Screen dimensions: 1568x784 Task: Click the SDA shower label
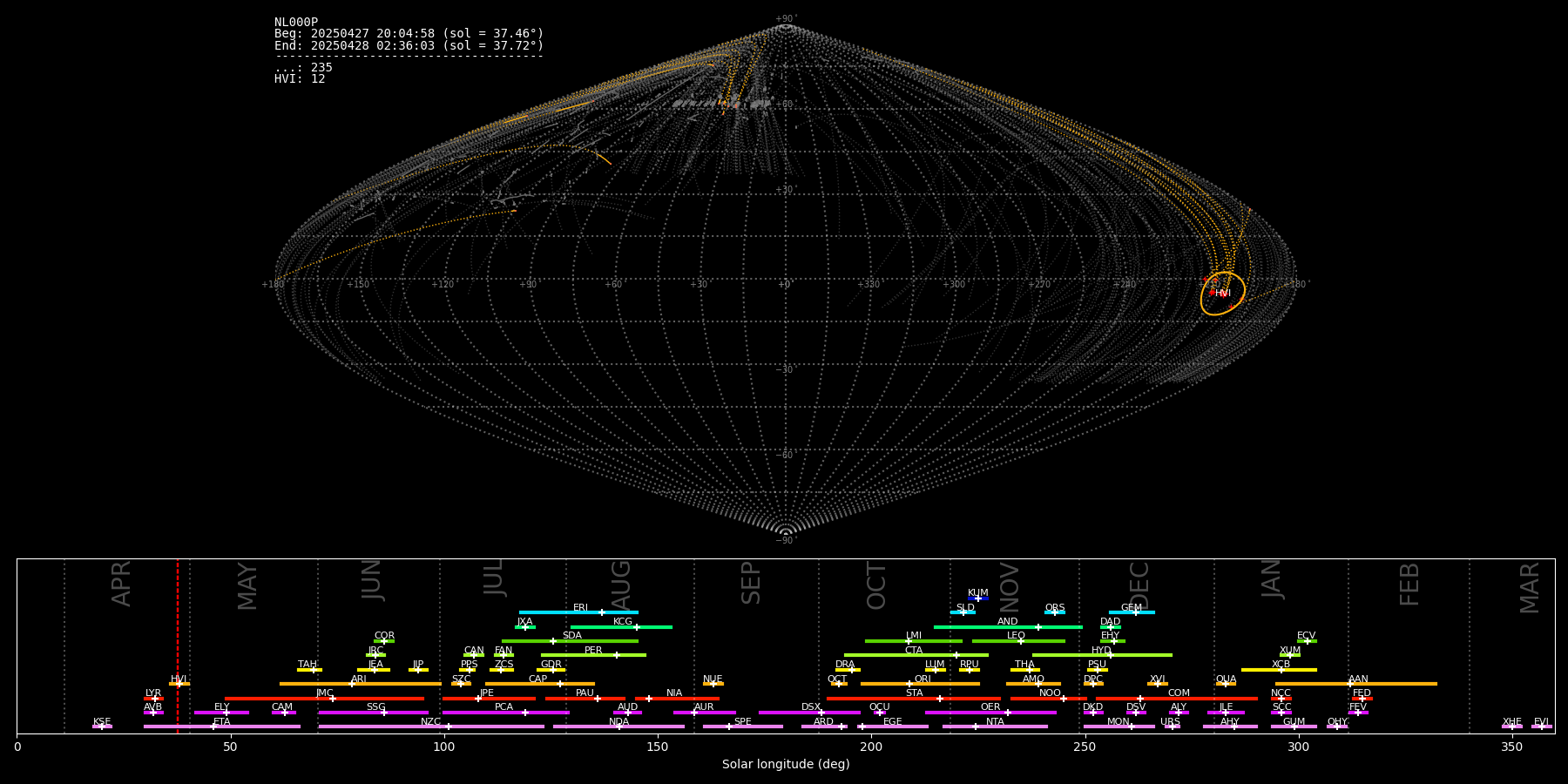coord(572,636)
